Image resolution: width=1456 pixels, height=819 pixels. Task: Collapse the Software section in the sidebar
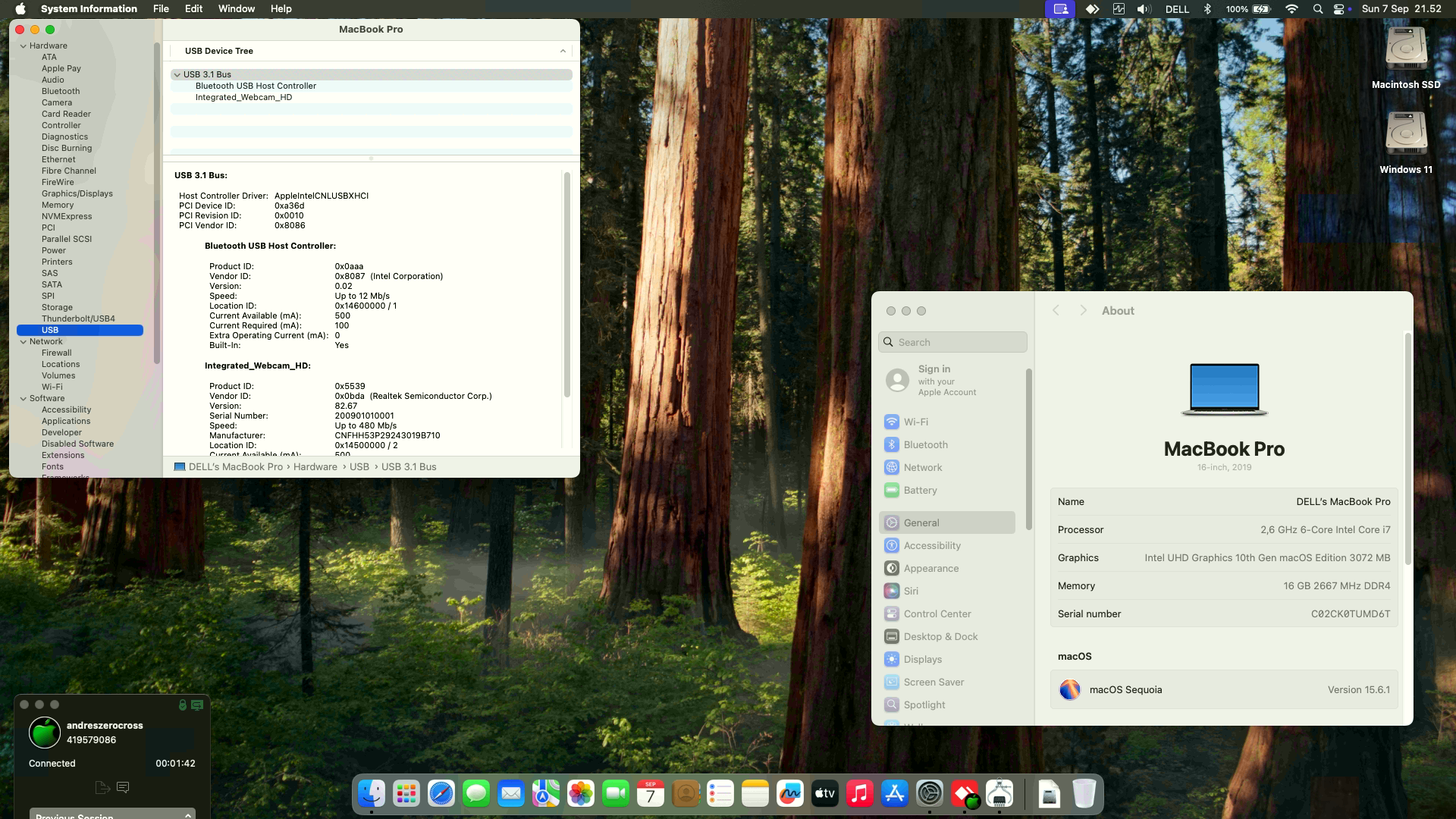[23, 399]
